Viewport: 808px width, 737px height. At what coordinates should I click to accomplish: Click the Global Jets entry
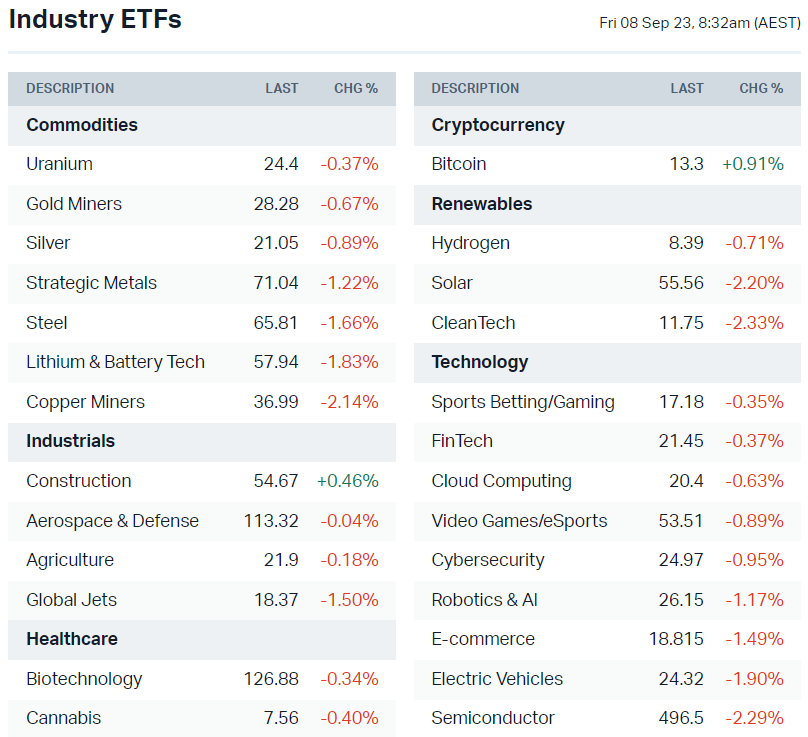point(71,600)
